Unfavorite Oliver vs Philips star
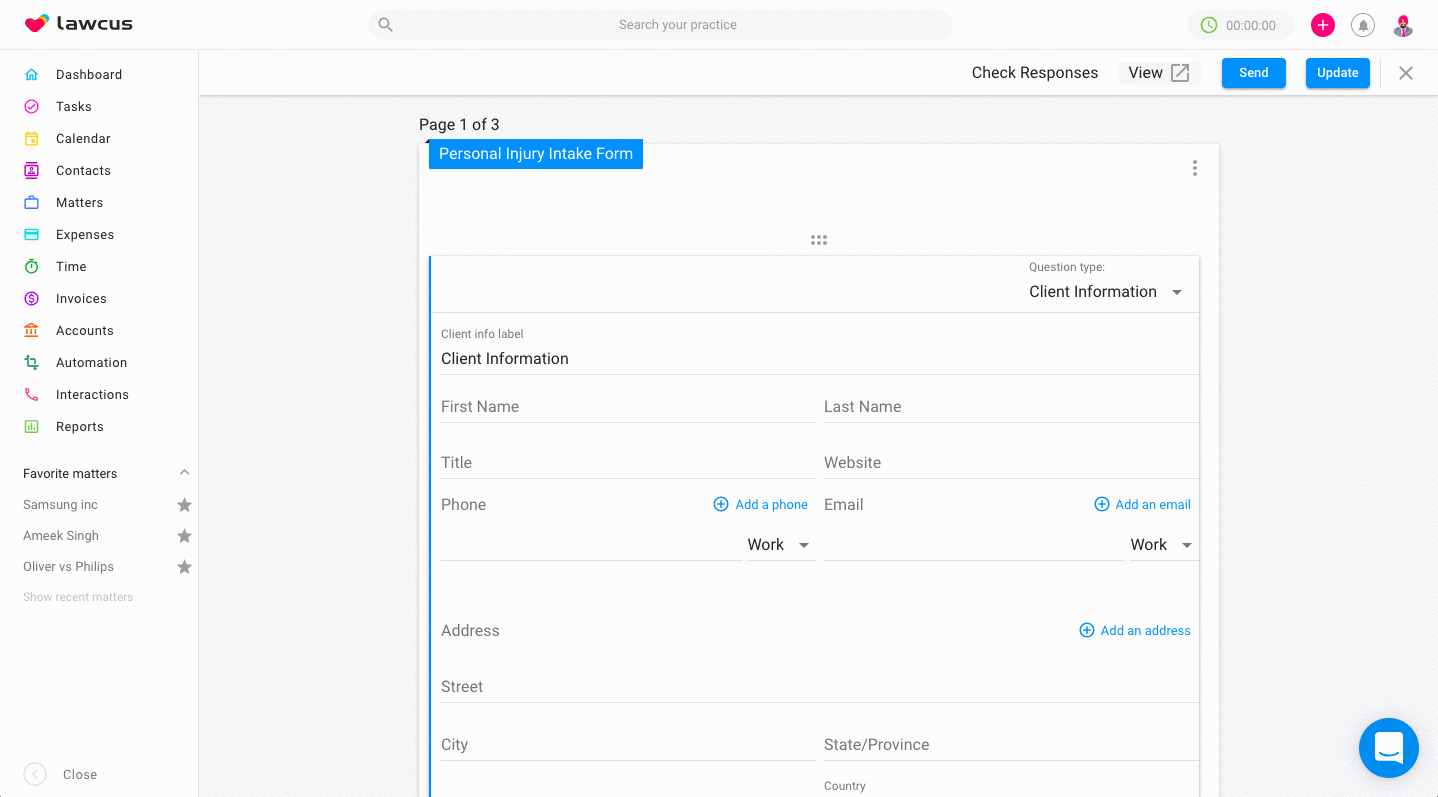The image size is (1438, 797). coord(184,567)
